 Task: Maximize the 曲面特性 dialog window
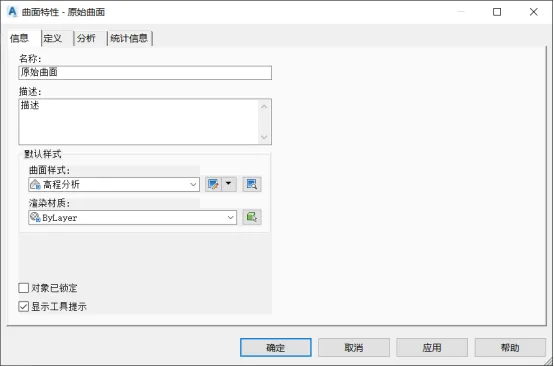[497, 12]
